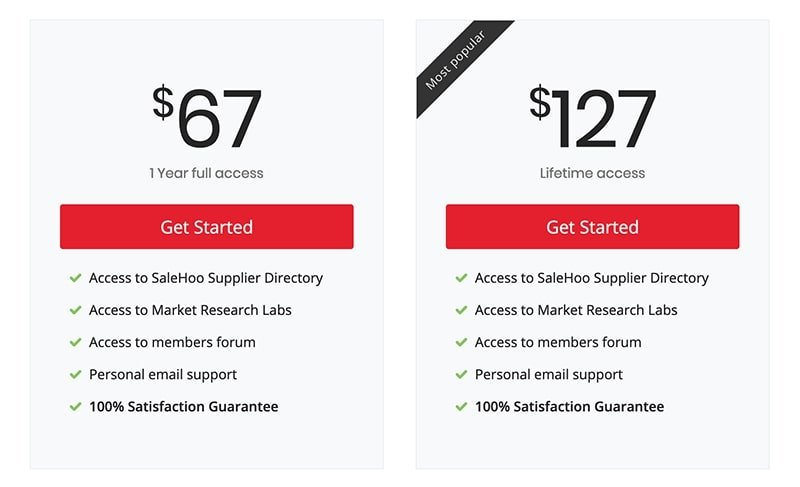
Task: Select the $67 price heading
Action: [x=207, y=117]
